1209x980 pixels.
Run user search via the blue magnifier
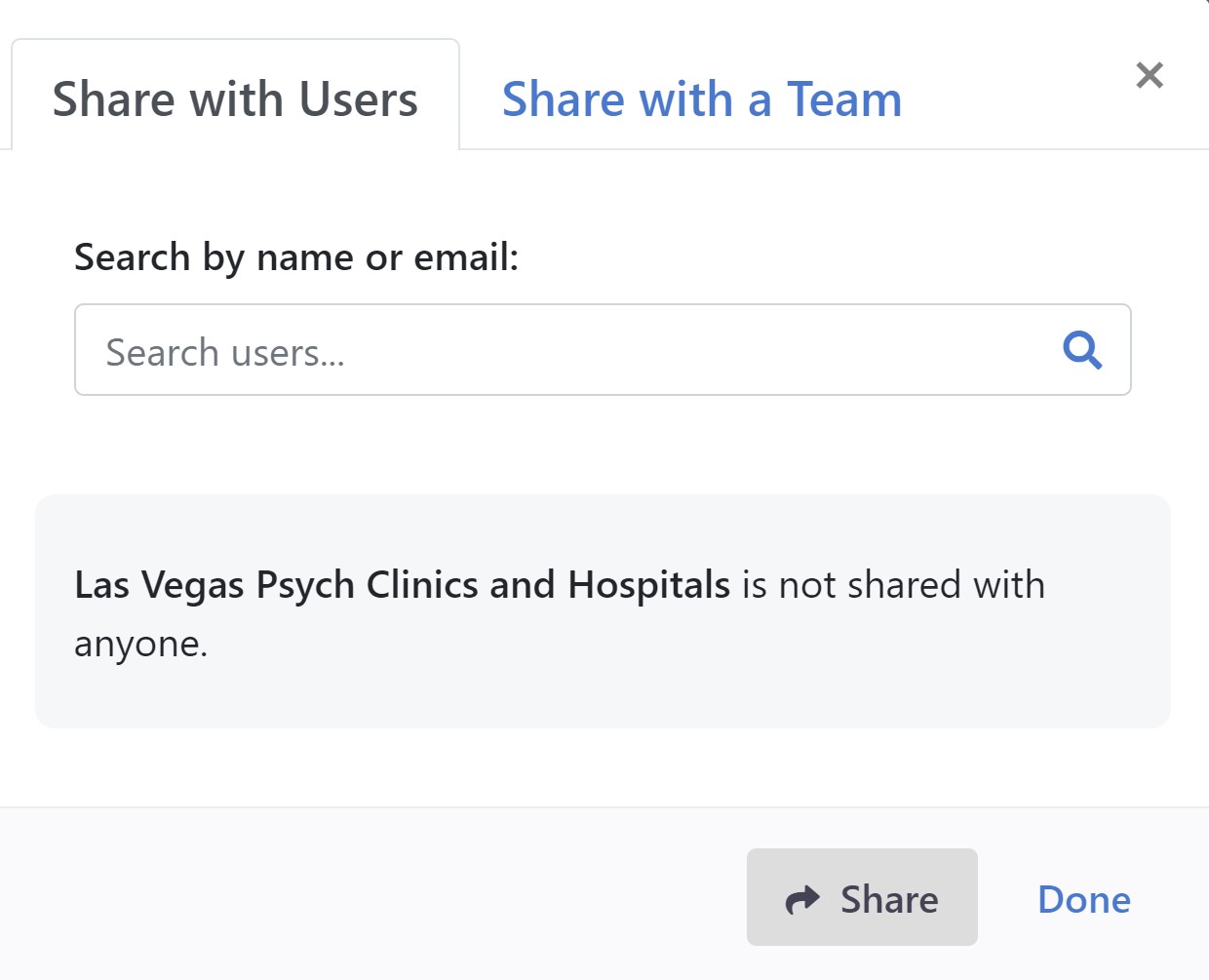tap(1082, 349)
